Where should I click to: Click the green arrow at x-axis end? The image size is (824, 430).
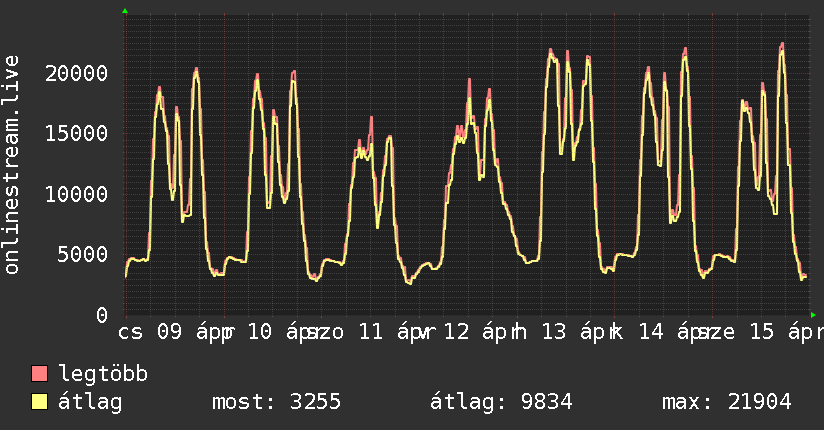(x=813, y=315)
